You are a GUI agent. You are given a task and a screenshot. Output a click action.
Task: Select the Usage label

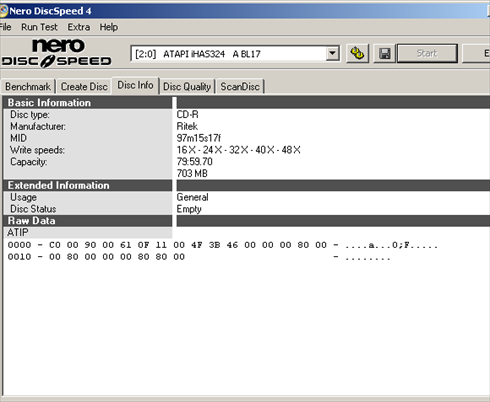pos(23,197)
